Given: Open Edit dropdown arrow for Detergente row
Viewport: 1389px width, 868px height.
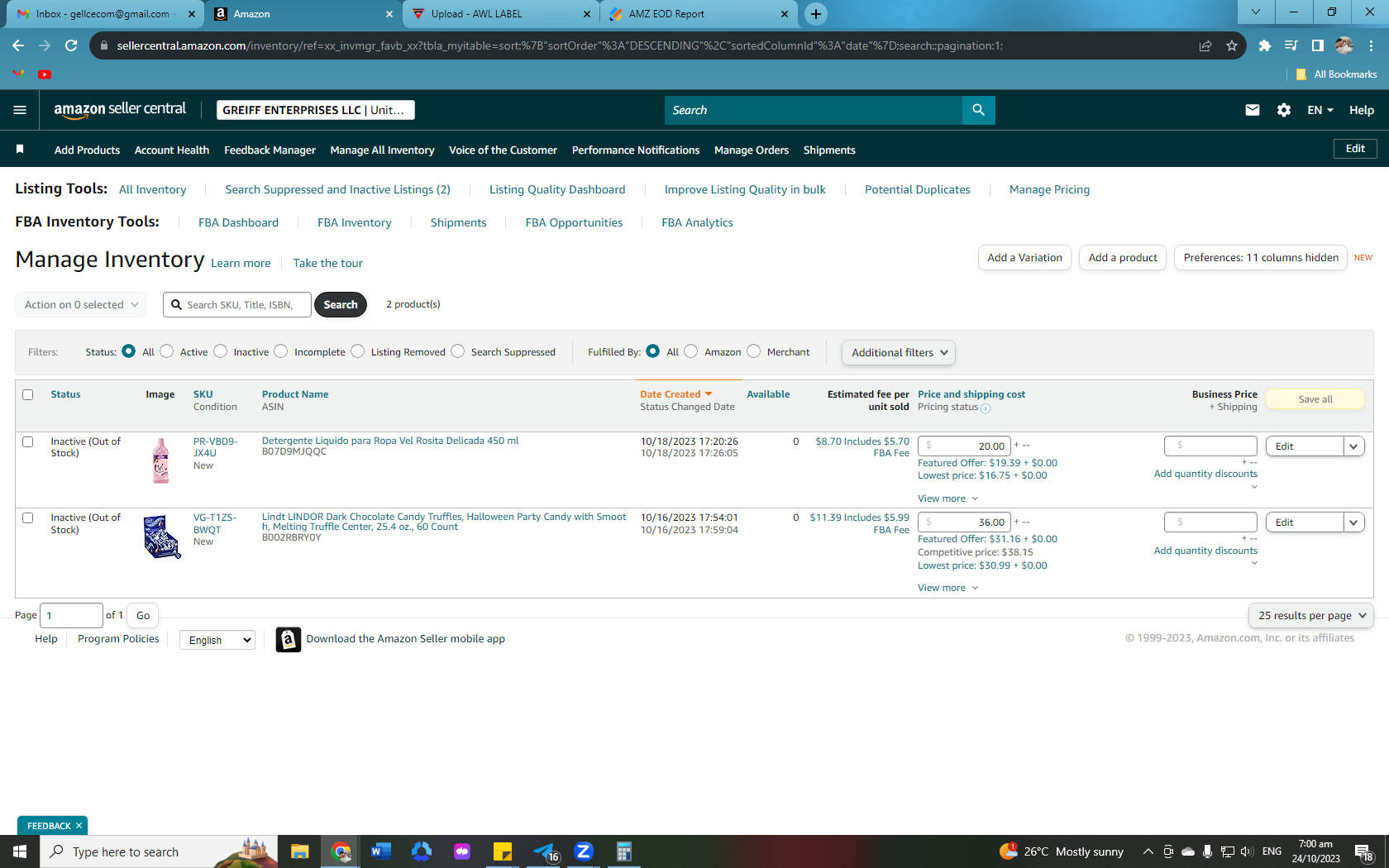Looking at the screenshot, I should pos(1353,446).
